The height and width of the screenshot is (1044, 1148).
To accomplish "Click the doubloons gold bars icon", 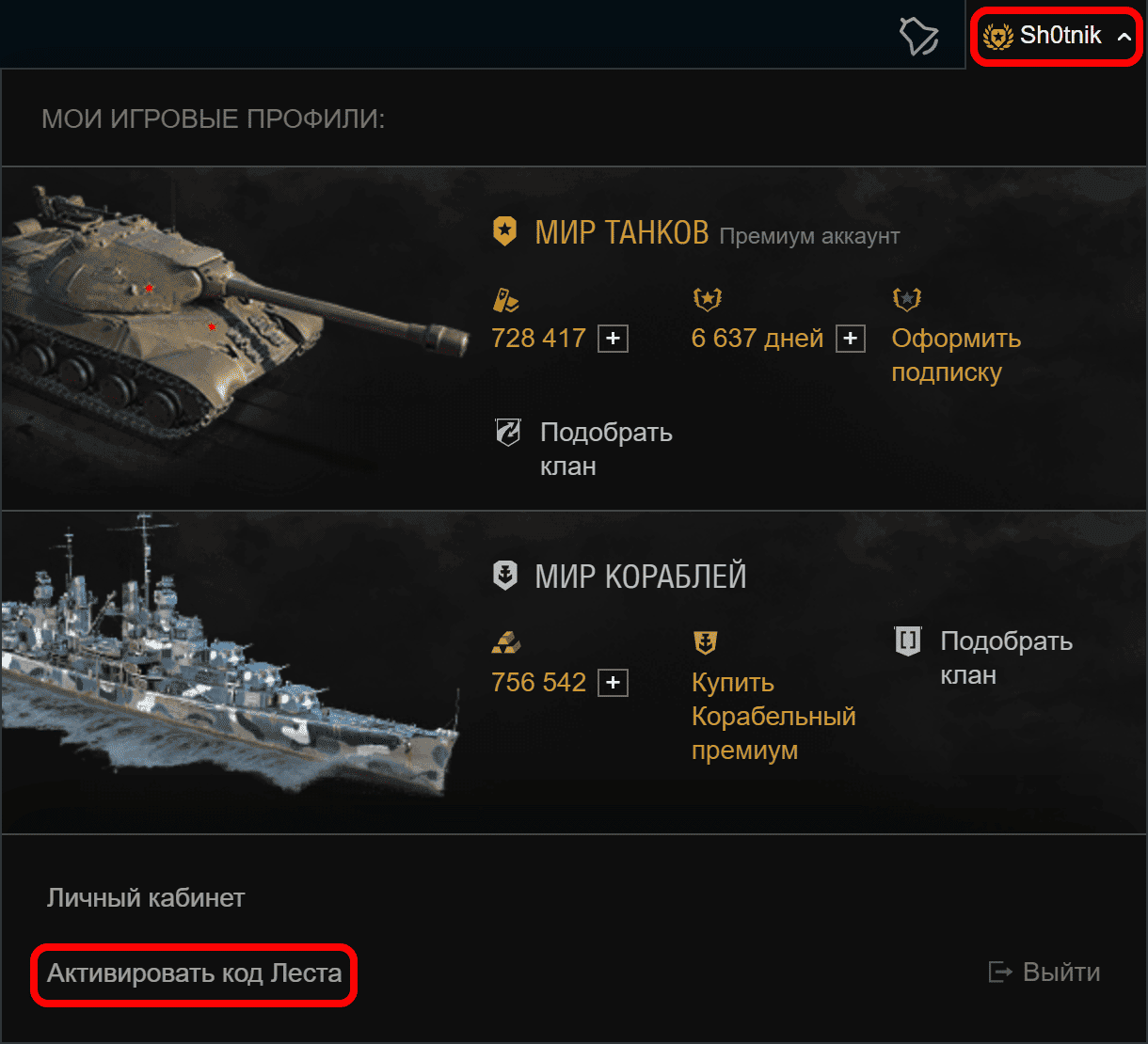I will click(x=505, y=642).
